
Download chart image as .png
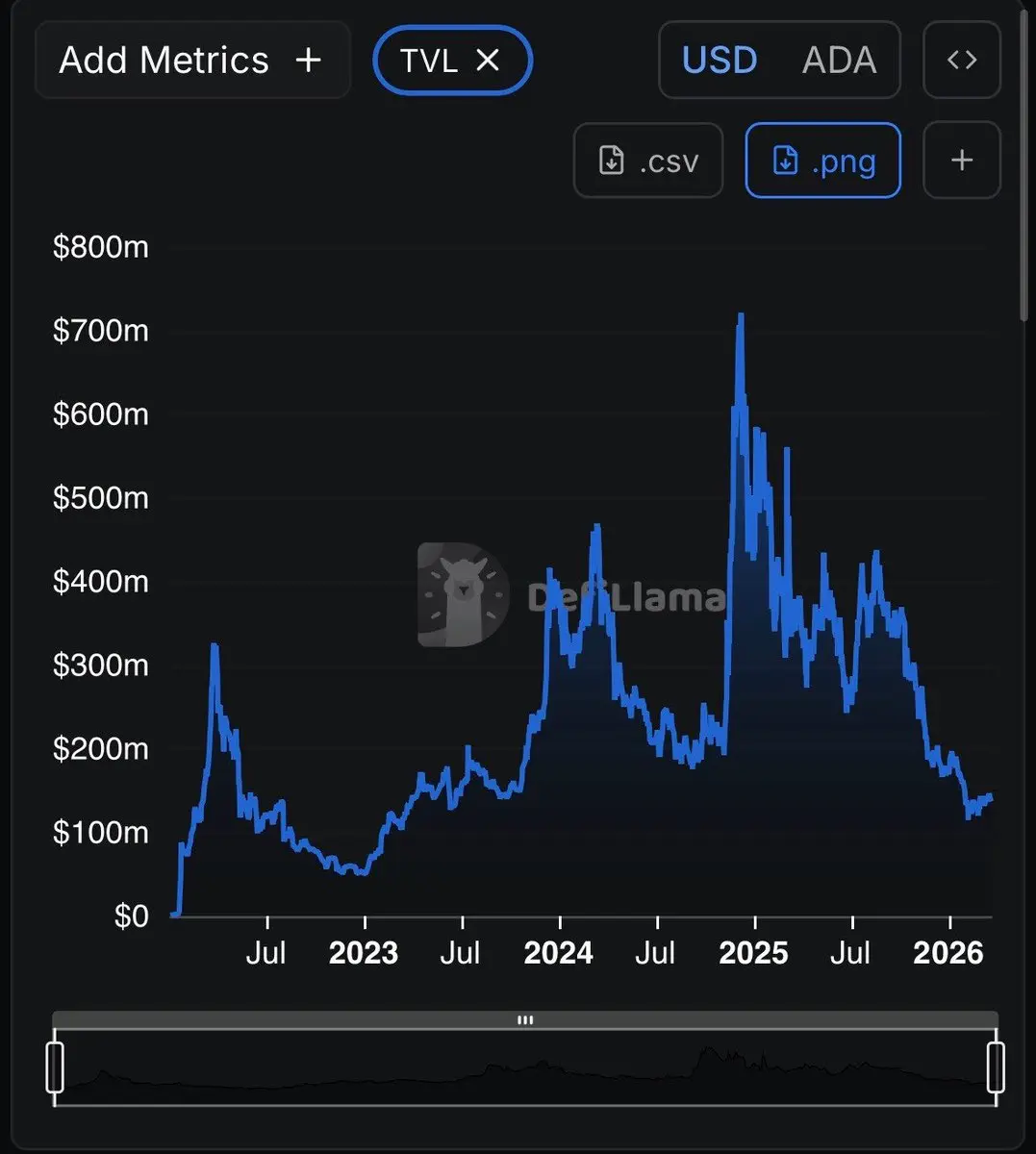[823, 161]
